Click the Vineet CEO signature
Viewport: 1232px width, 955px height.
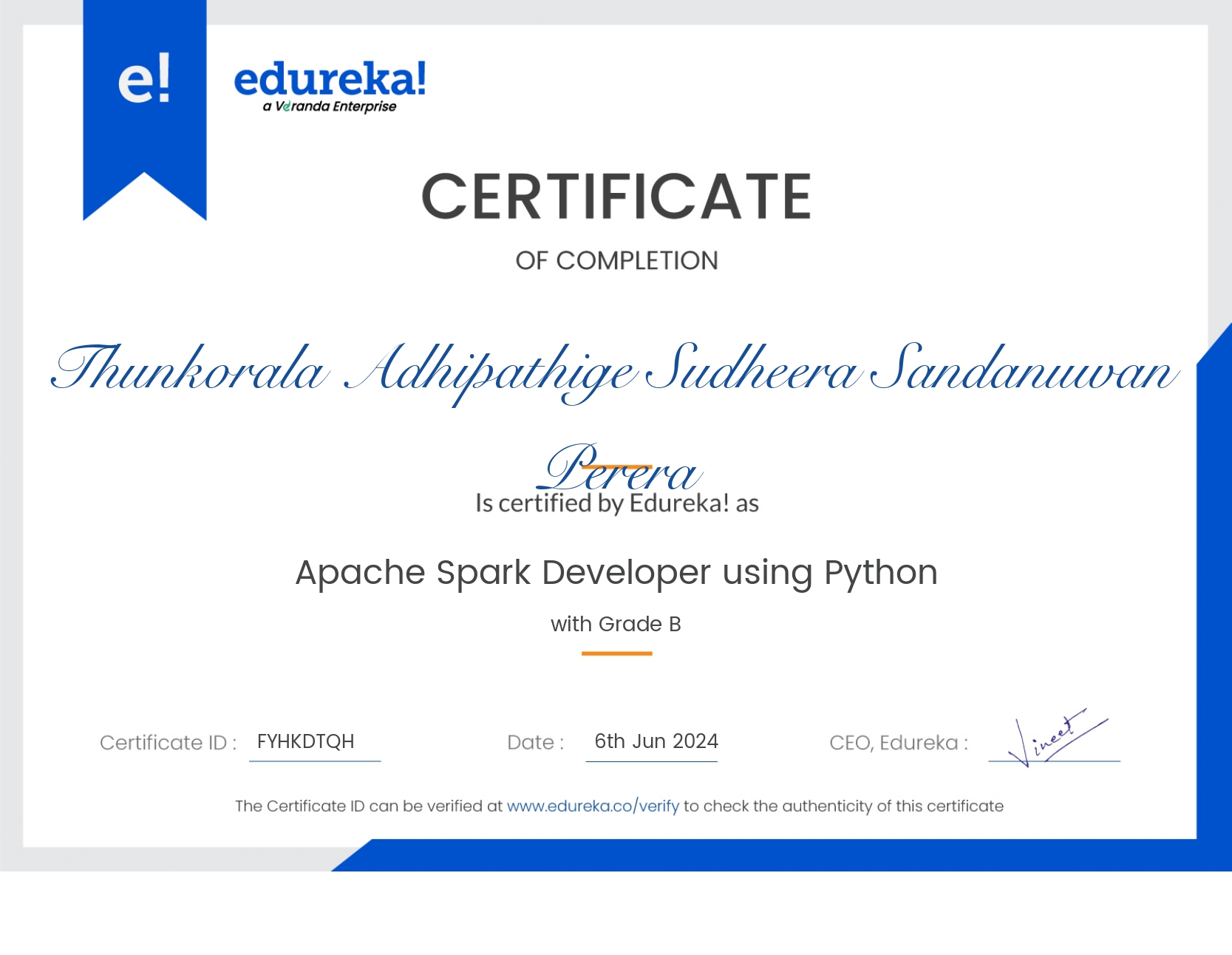pyautogui.click(x=1058, y=737)
